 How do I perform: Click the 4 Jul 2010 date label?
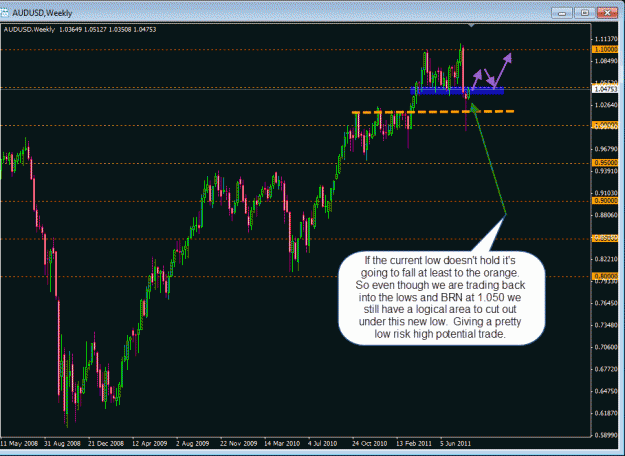click(x=322, y=443)
